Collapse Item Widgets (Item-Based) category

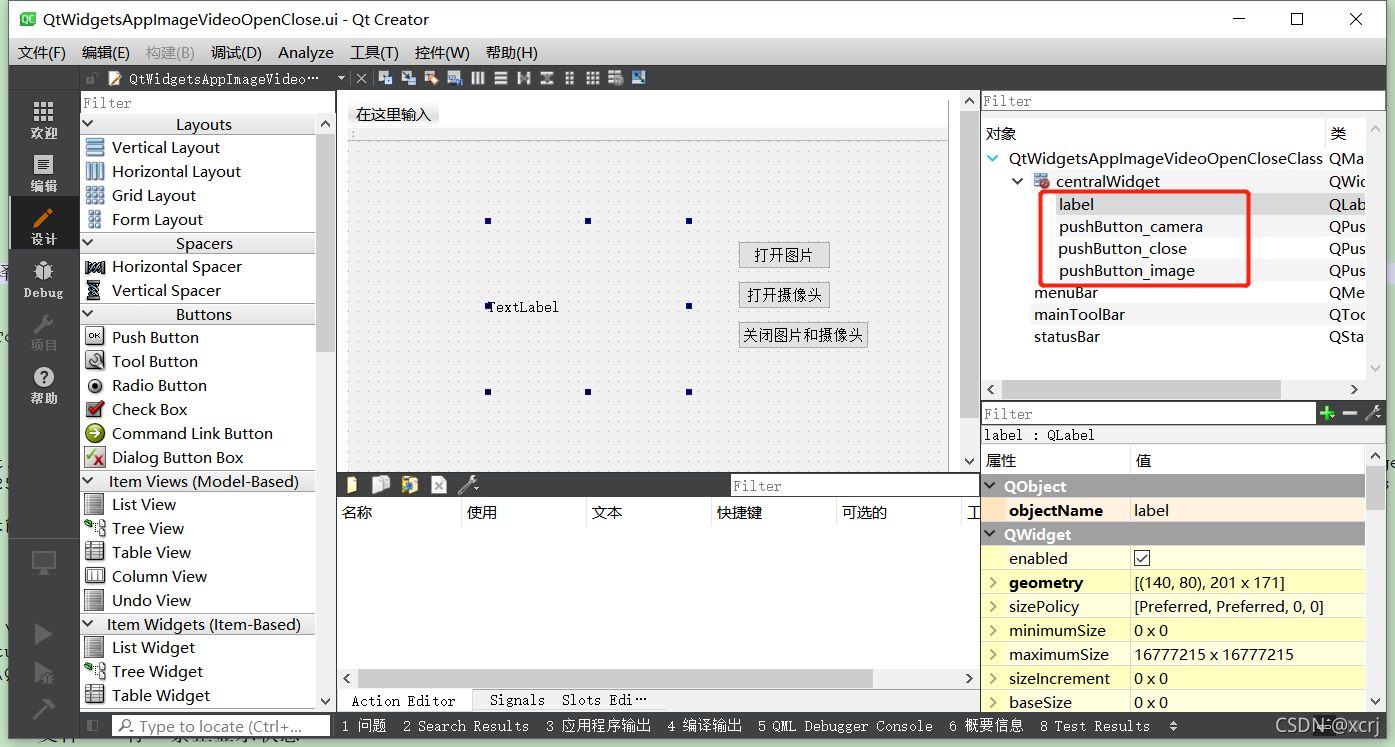click(87, 624)
